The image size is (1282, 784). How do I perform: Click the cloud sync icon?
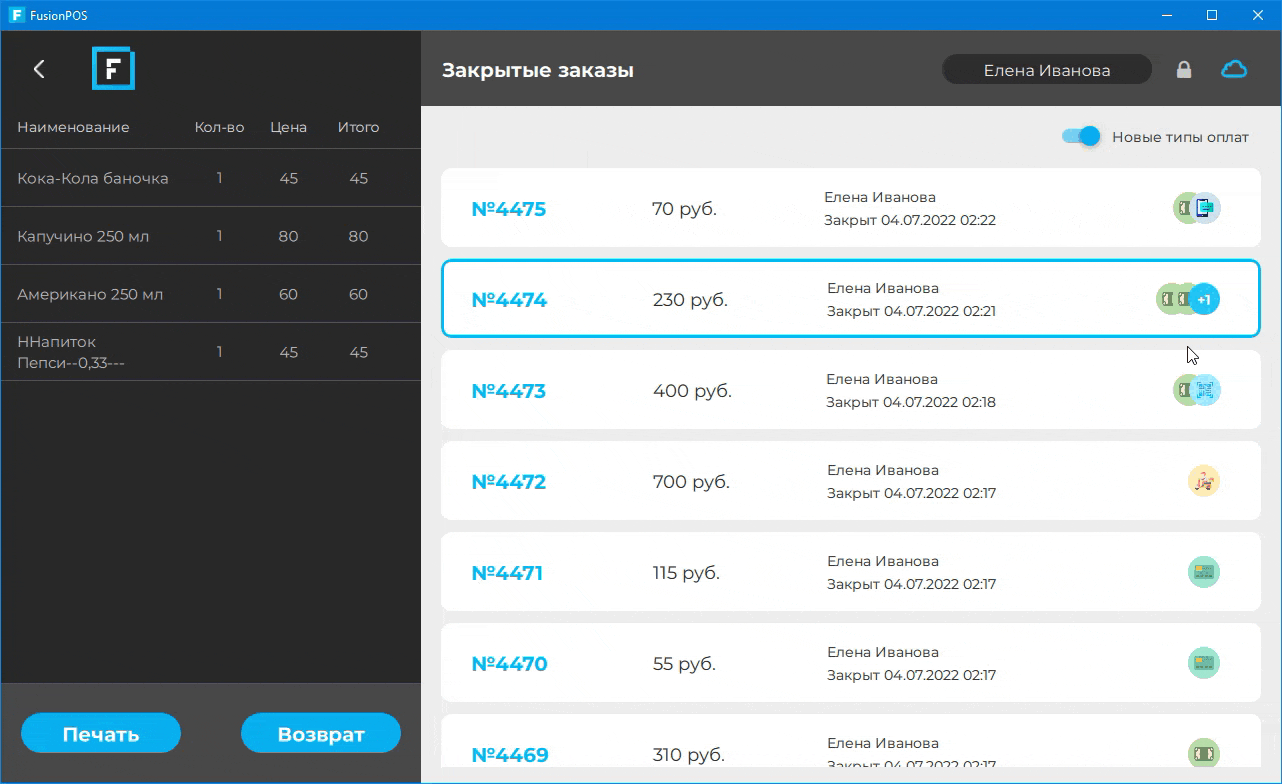(x=1234, y=69)
